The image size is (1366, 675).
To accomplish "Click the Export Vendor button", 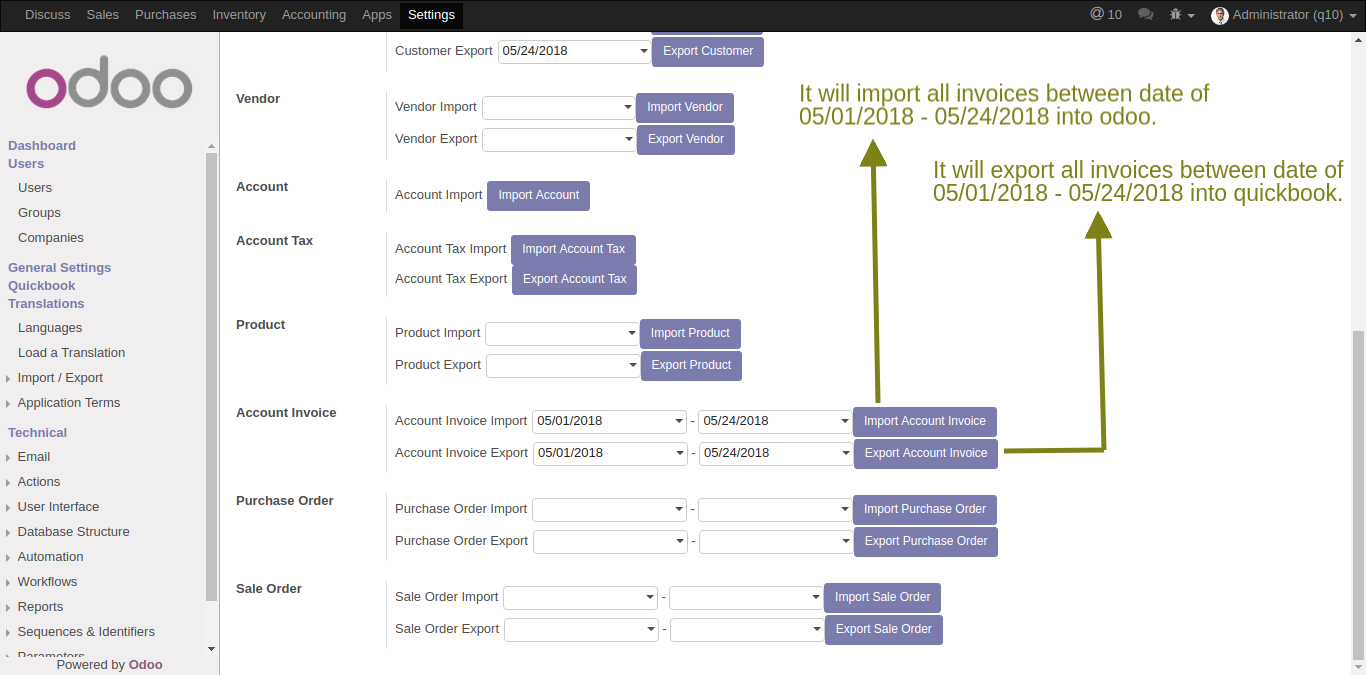I will point(686,139).
